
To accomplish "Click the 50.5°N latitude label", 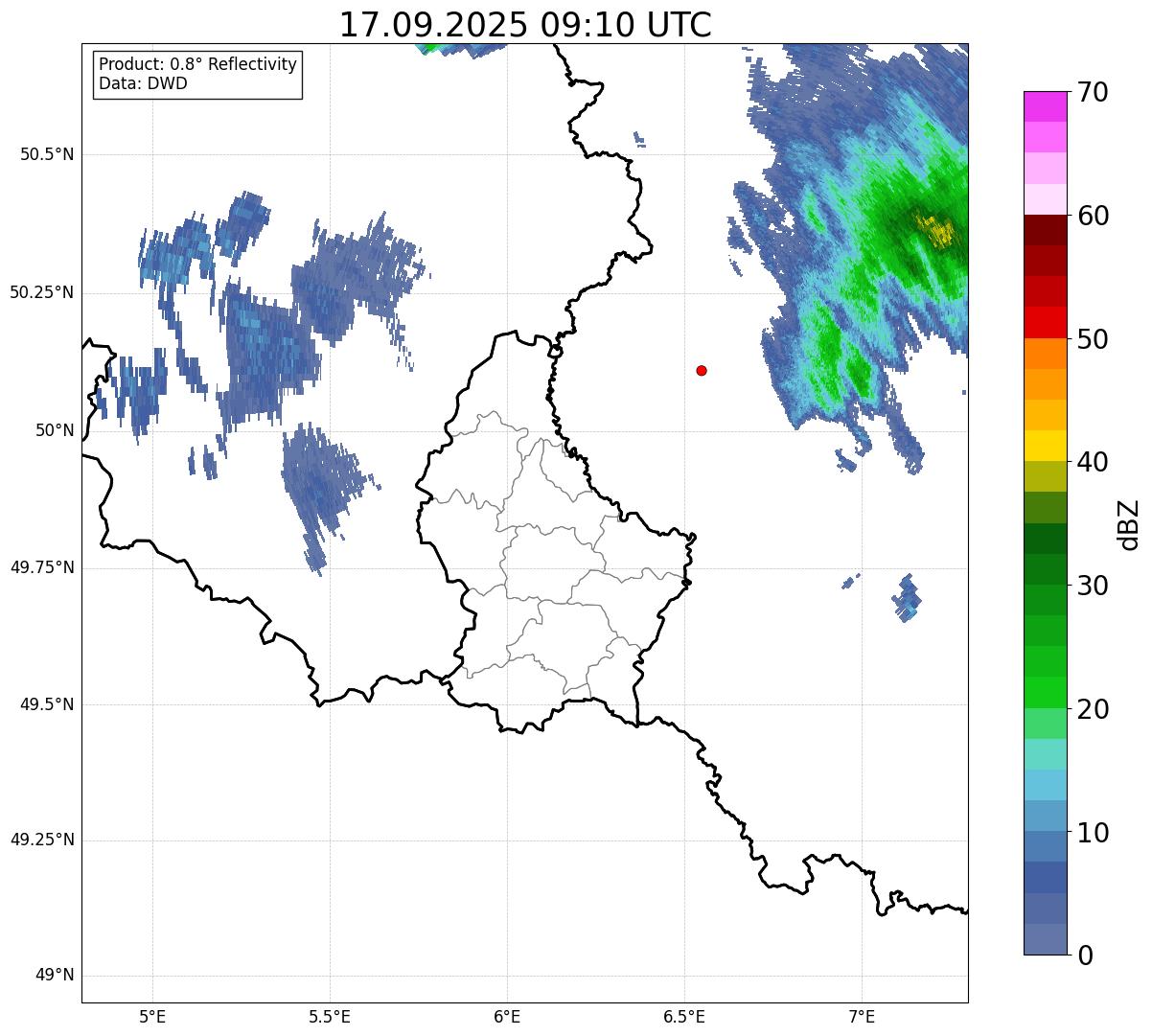I will click(x=47, y=155).
